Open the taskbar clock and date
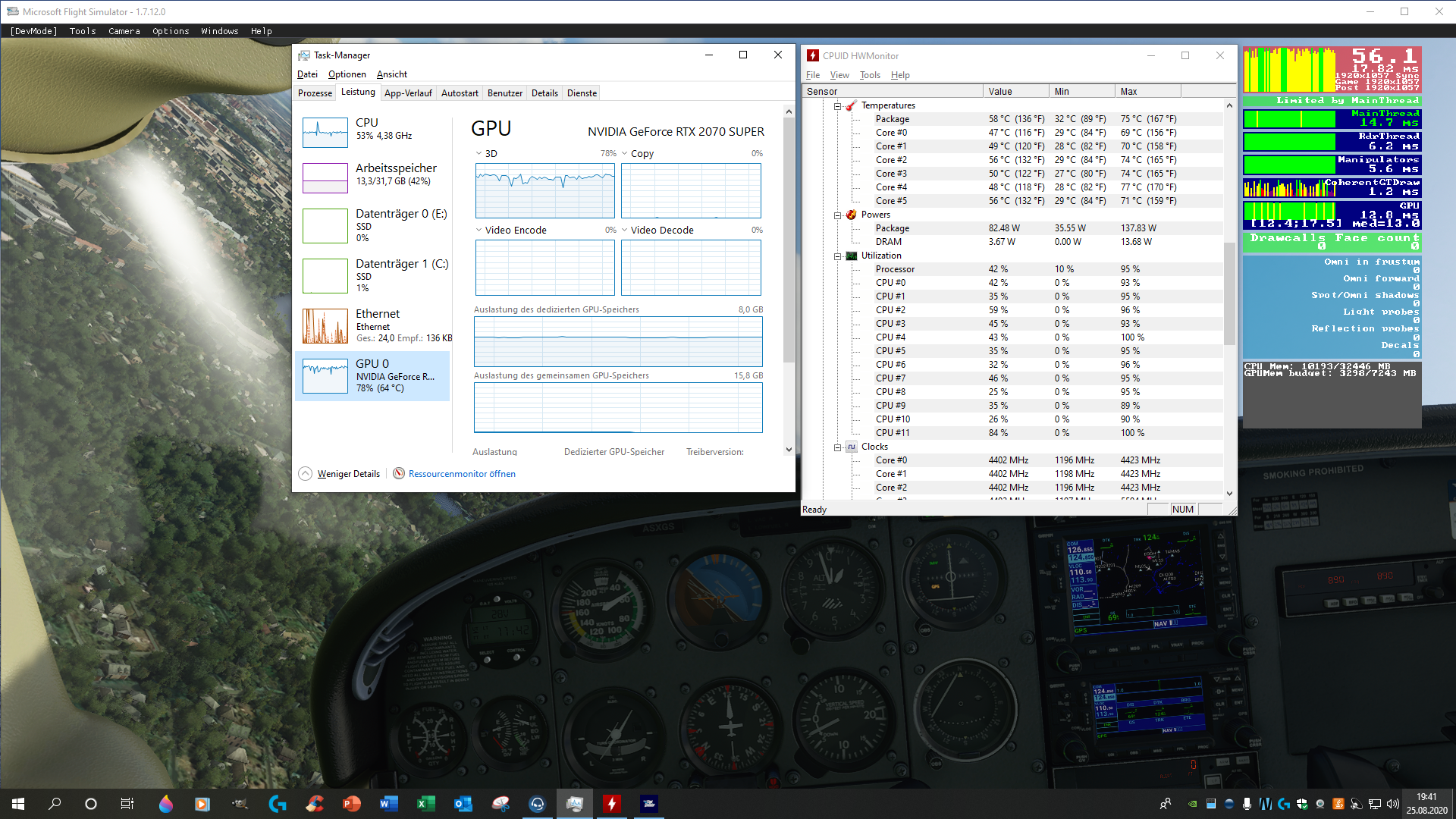 (1426, 804)
